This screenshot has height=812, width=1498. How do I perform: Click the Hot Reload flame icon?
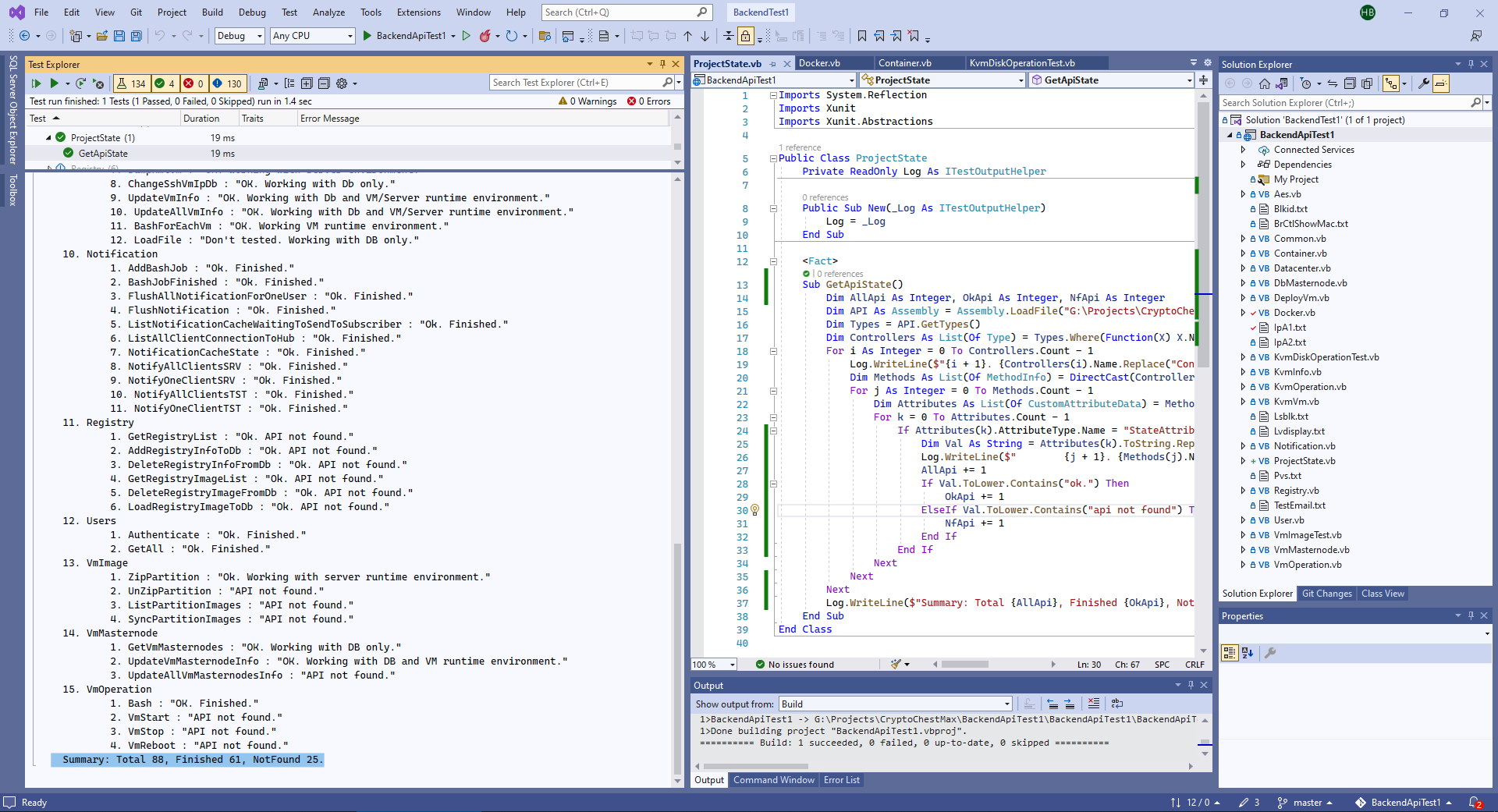click(x=485, y=36)
